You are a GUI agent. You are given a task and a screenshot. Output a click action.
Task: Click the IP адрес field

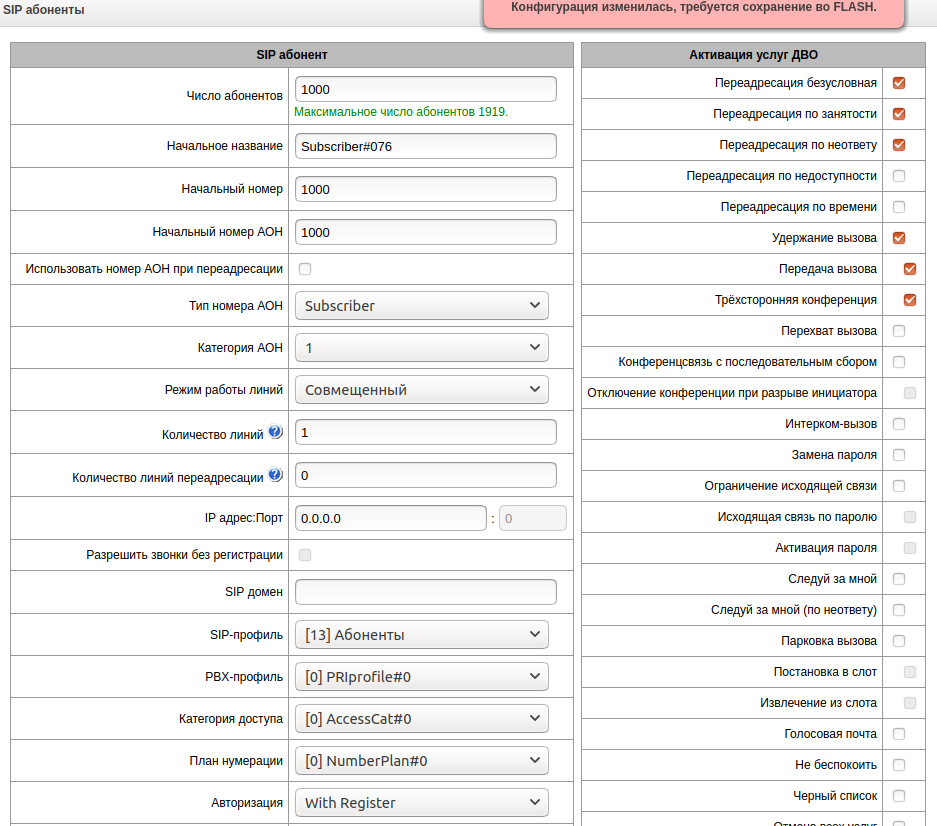[391, 519]
